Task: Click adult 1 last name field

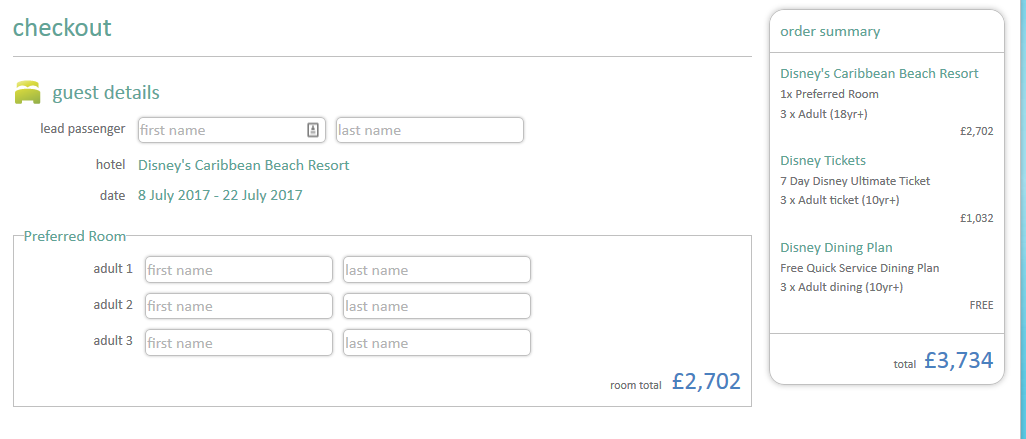Action: coord(436,270)
